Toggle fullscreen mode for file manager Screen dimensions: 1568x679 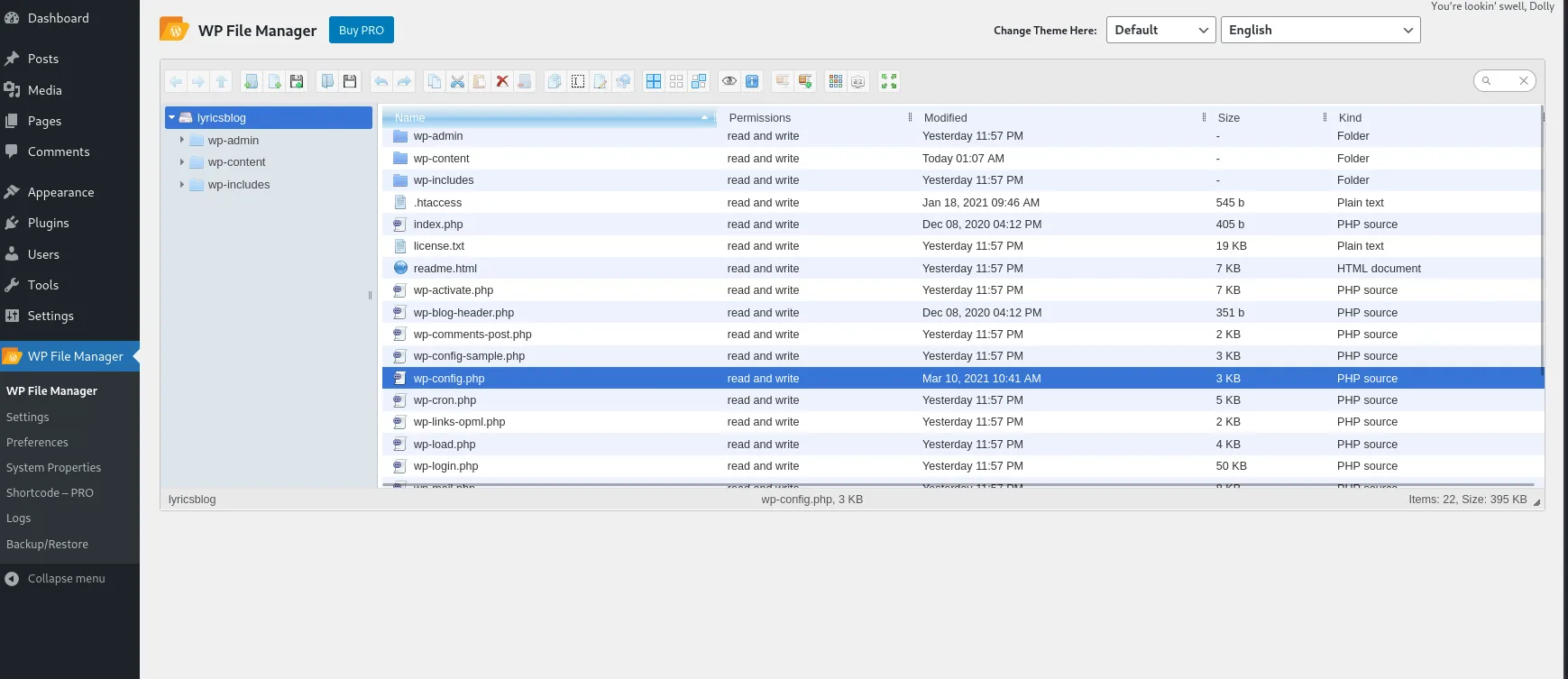click(x=889, y=81)
